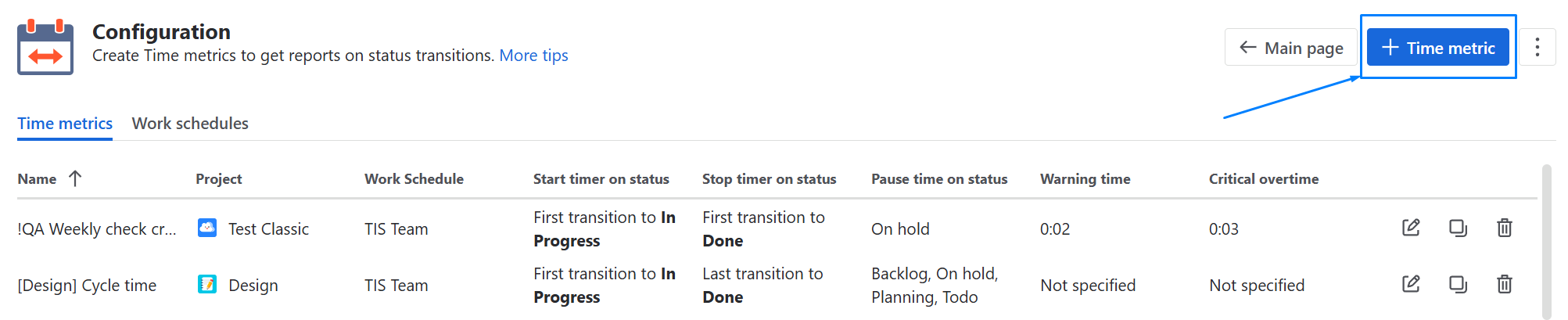Click the Design project icon
The height and width of the screenshot is (320, 1568).
tap(207, 285)
